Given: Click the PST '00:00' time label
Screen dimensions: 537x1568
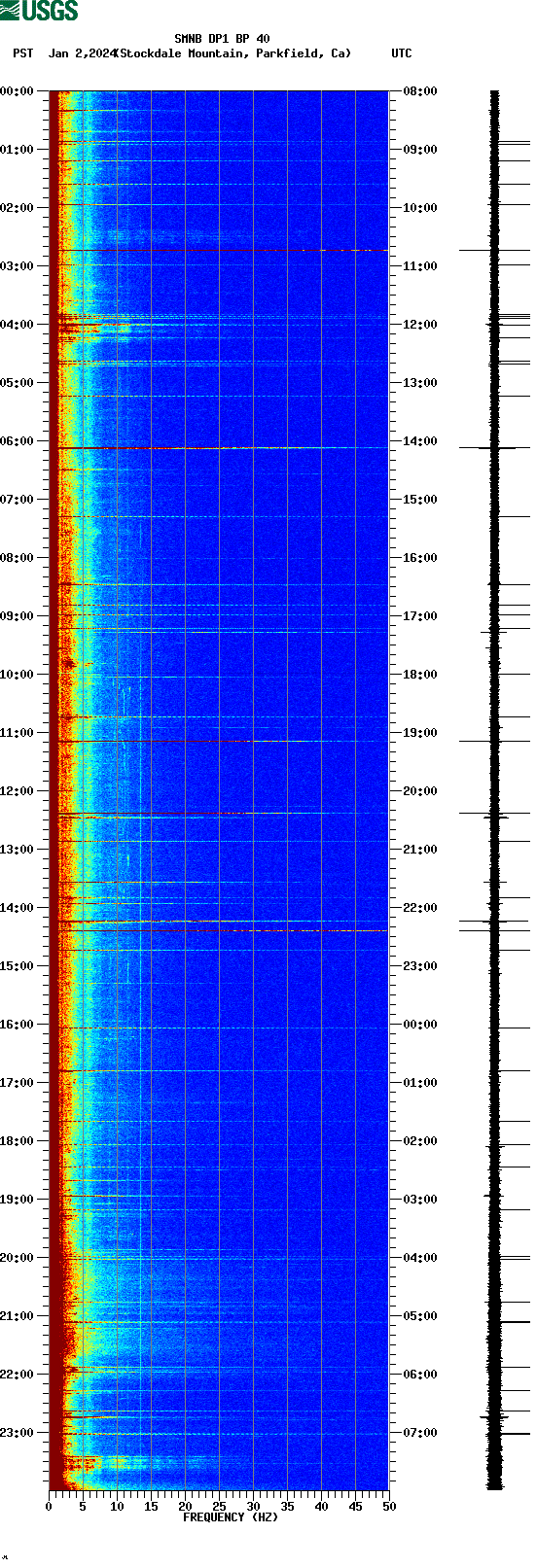Looking at the screenshot, I should pyautogui.click(x=18, y=91).
